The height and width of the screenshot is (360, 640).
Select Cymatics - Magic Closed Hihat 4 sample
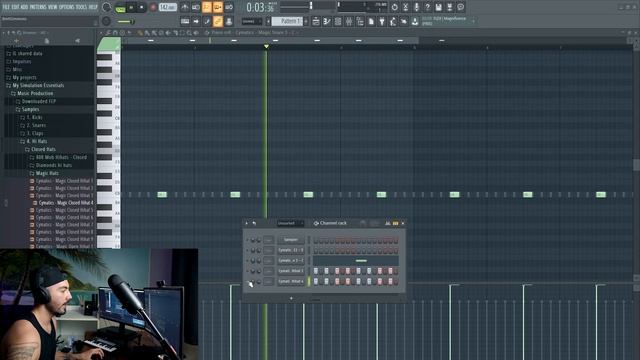65,203
